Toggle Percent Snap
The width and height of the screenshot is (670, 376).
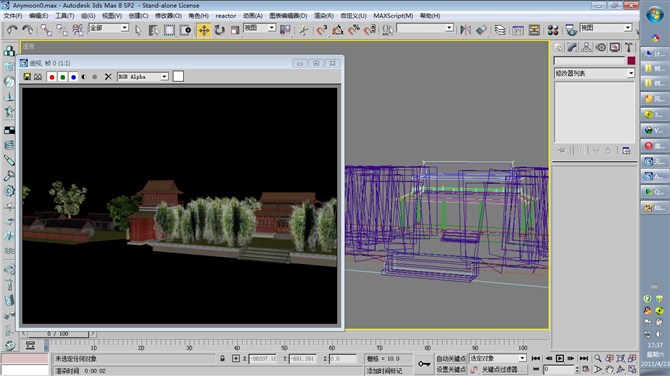click(354, 30)
